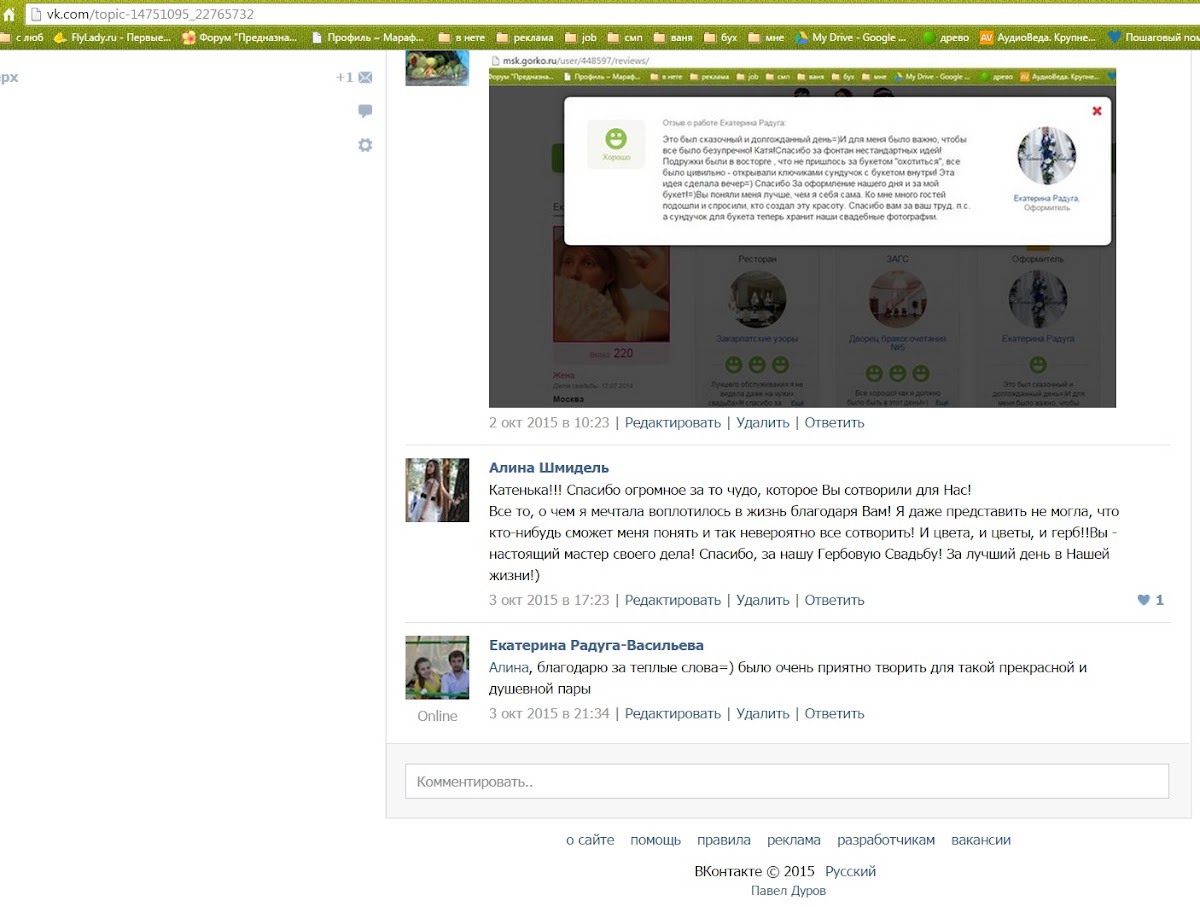1200x907 pixels.
Task: Open the My Drive - Google bookmark
Action: pos(851,38)
